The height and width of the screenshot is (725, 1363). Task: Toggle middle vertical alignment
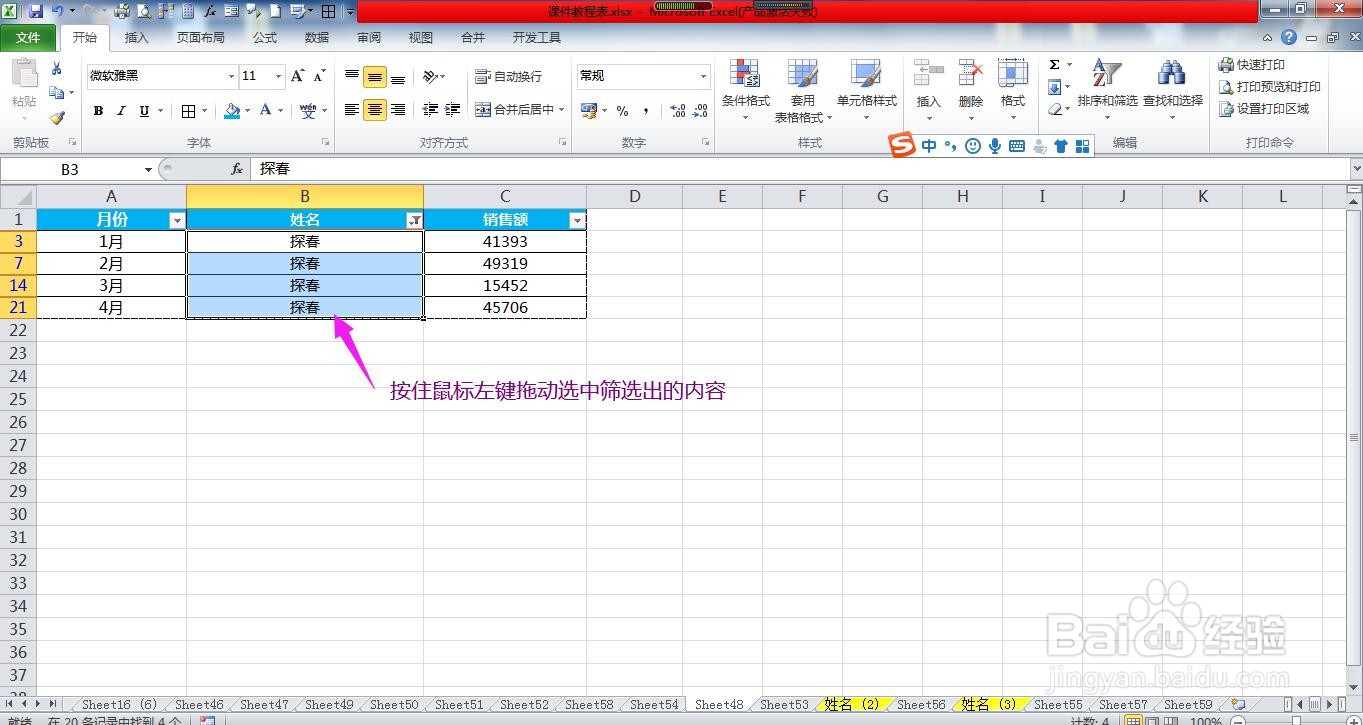(x=375, y=76)
